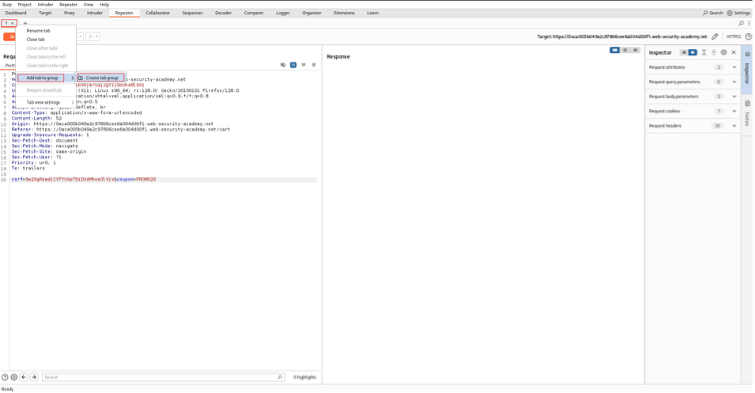Open the Help menu
This screenshot has width=755, height=393.
104,4
